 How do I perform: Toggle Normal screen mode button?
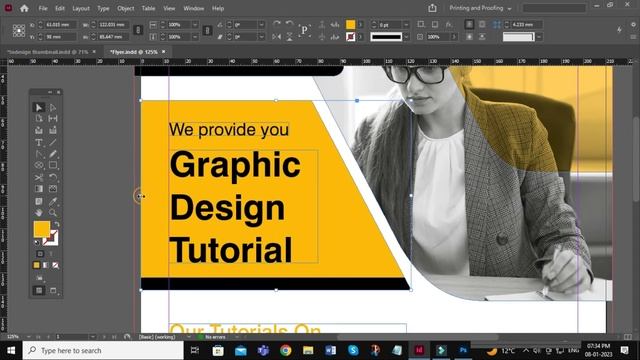coord(39,291)
